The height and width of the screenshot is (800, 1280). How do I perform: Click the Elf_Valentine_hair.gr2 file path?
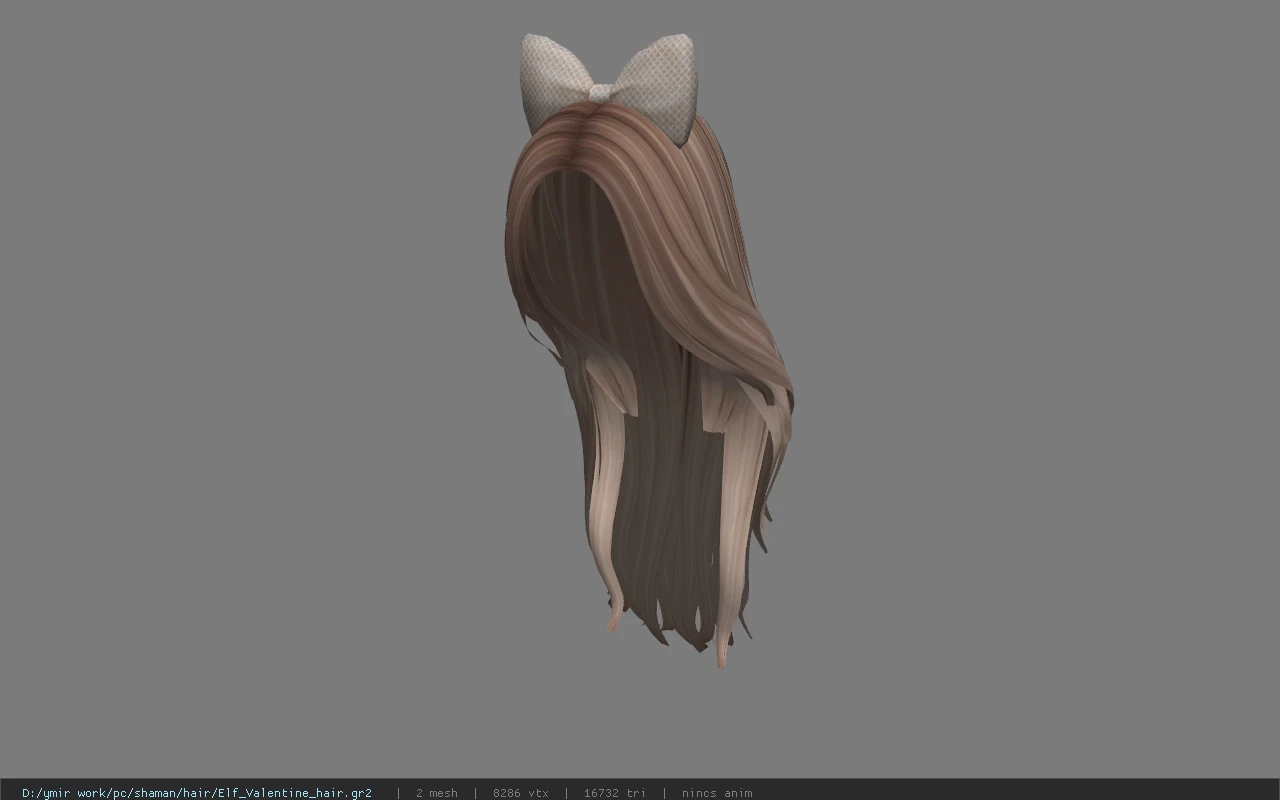tap(197, 793)
